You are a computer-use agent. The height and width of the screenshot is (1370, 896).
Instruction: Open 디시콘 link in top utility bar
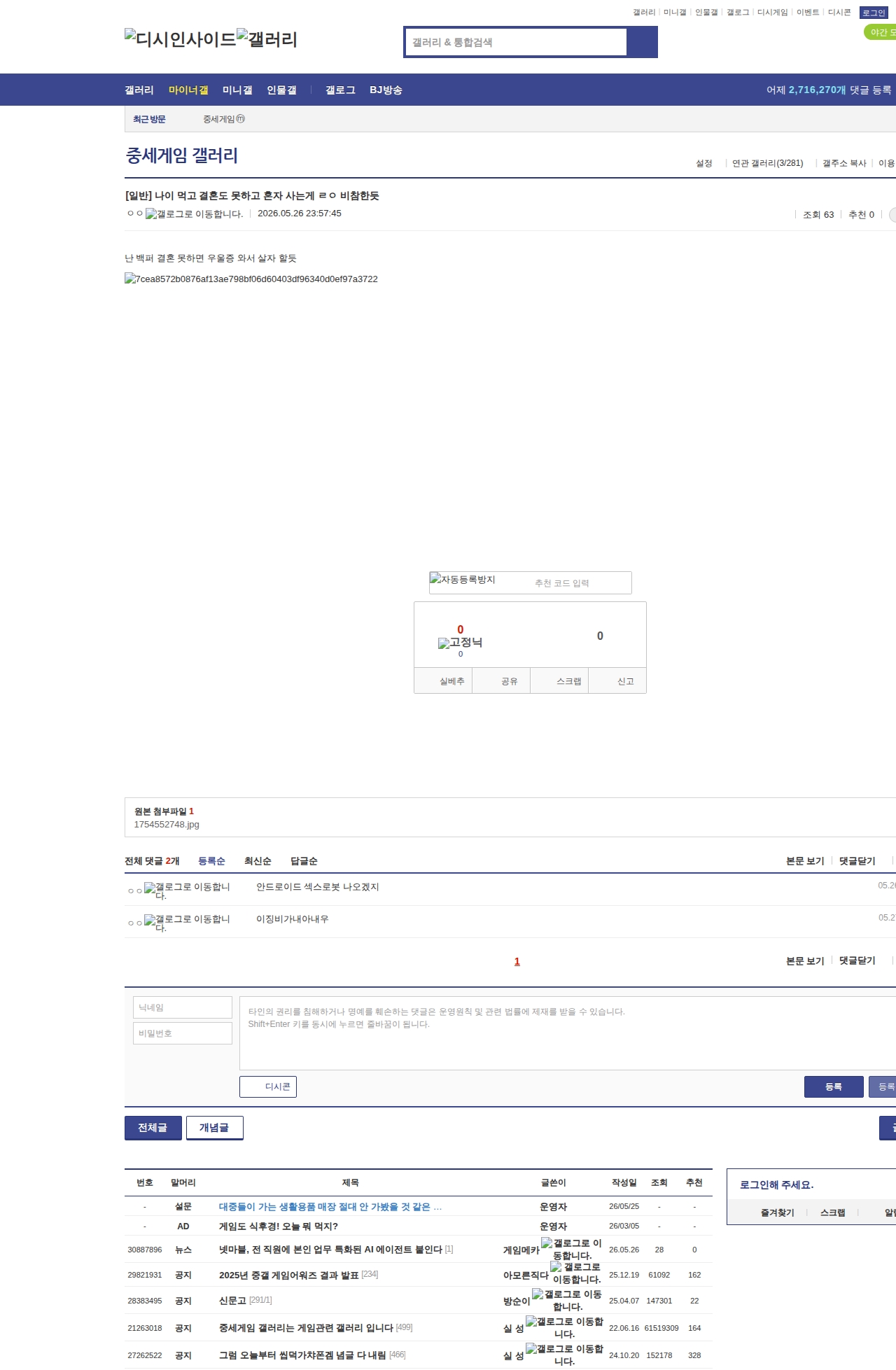pyautogui.click(x=839, y=13)
